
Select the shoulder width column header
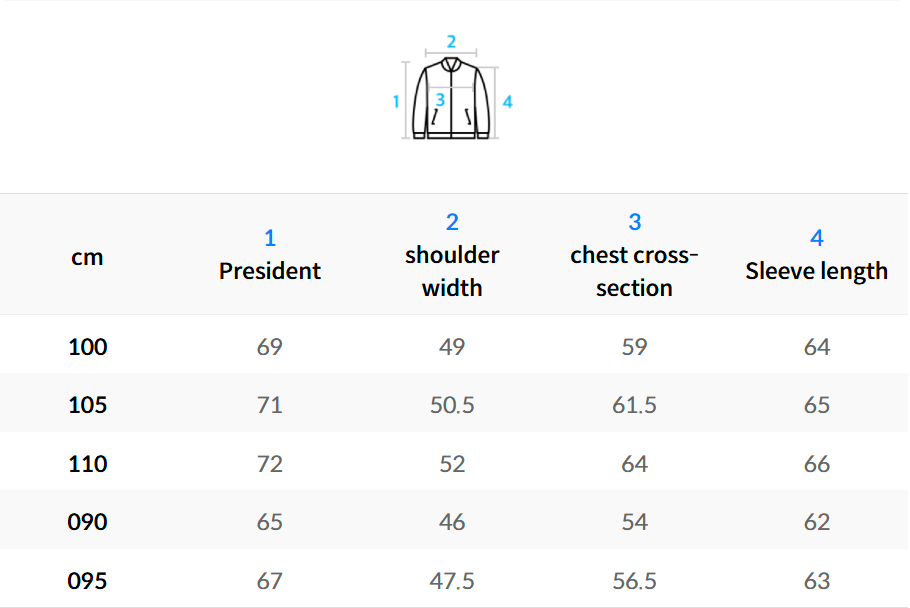(452, 271)
